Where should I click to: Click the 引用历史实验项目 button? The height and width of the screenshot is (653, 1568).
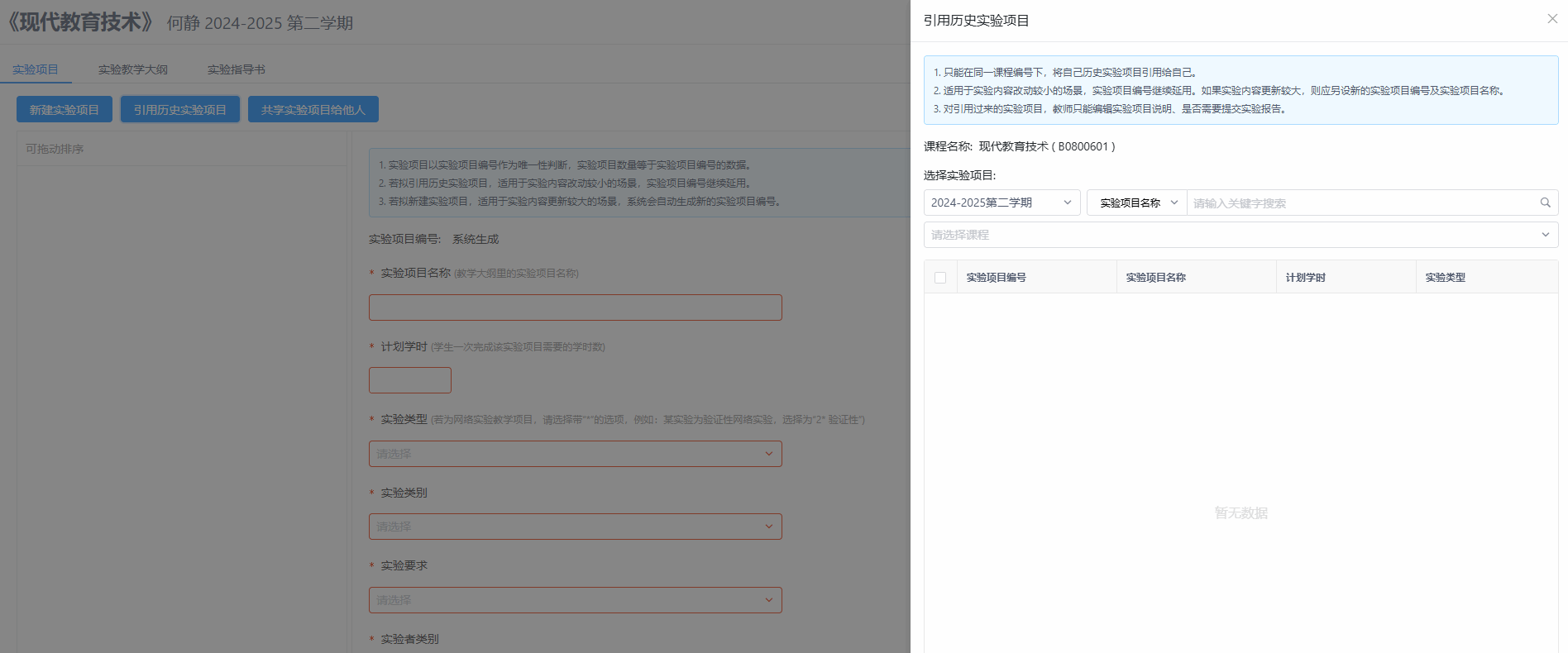tap(180, 110)
